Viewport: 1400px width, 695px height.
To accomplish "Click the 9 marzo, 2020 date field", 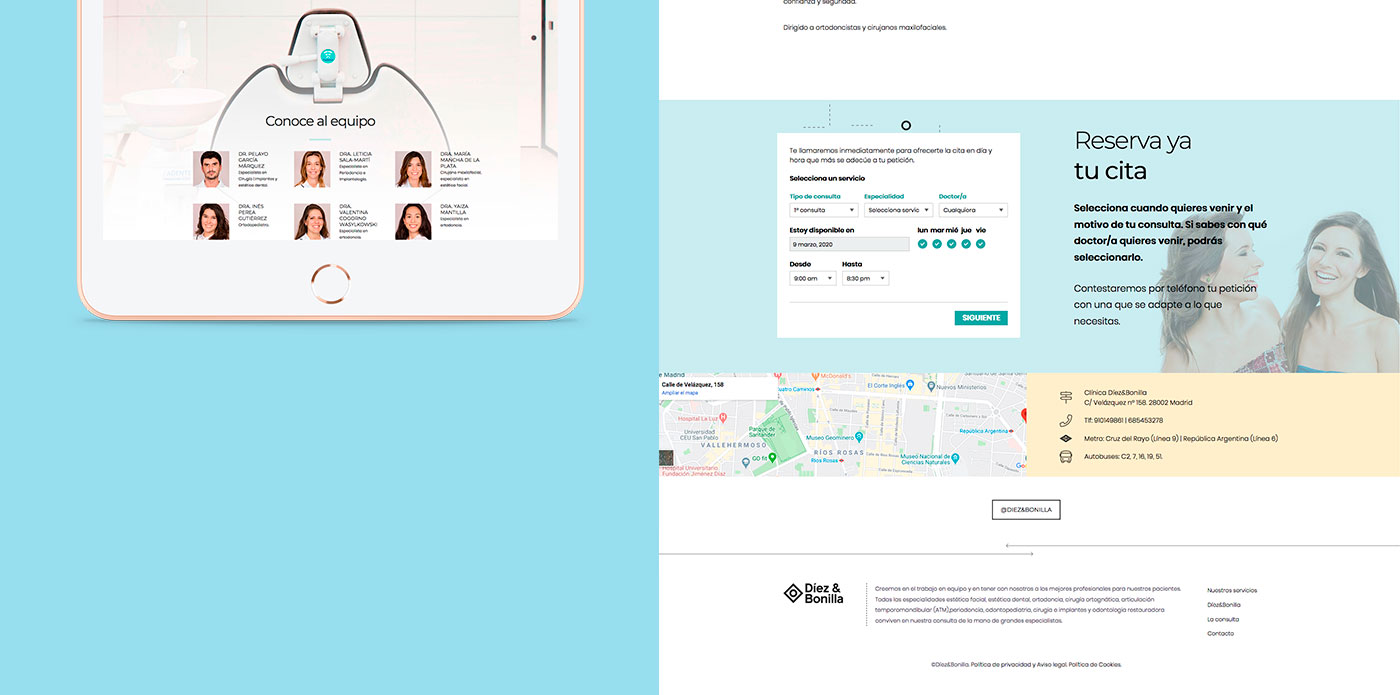I will click(x=850, y=244).
